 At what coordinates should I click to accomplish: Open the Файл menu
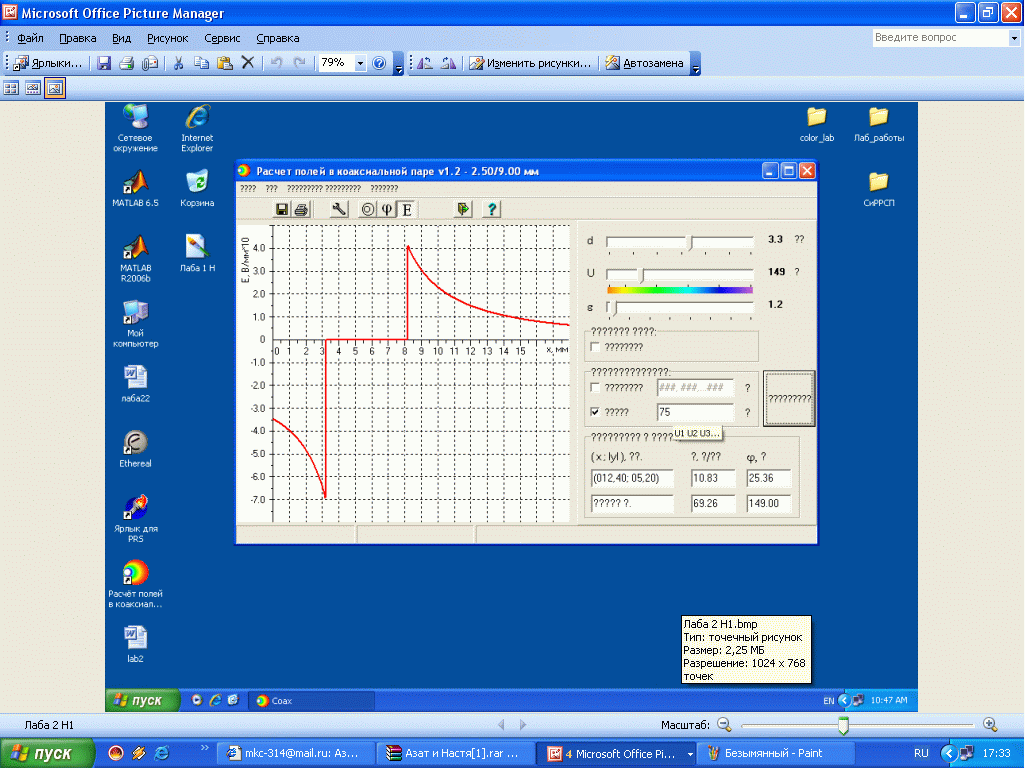30,38
